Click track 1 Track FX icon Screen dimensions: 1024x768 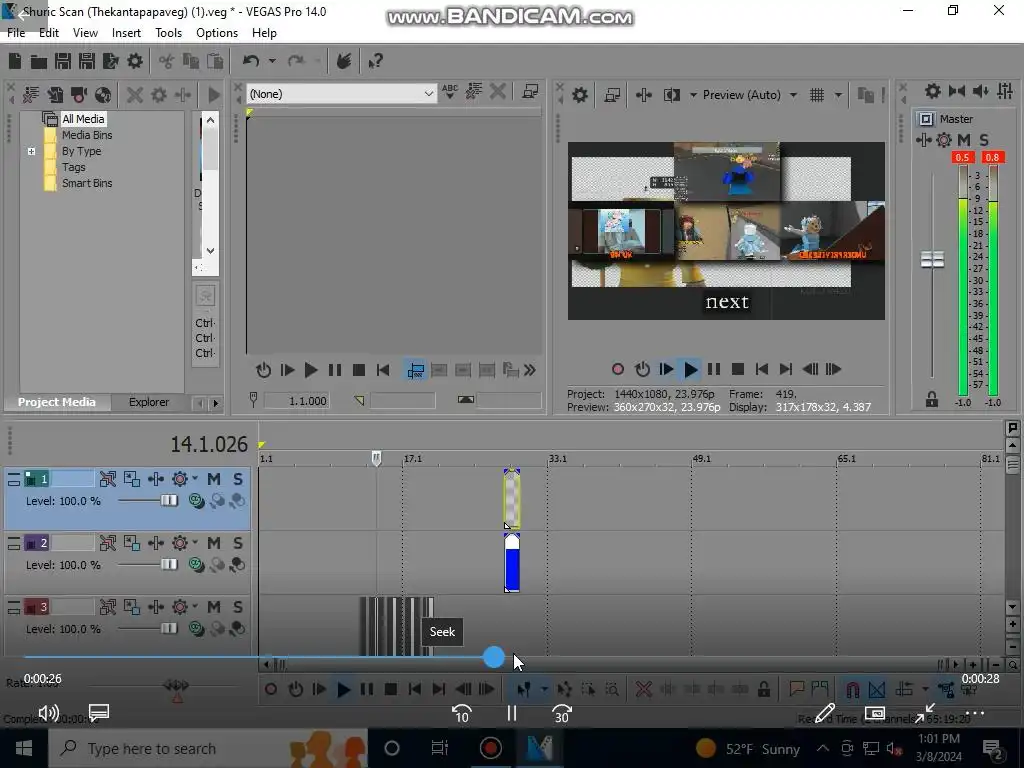[x=156, y=479]
